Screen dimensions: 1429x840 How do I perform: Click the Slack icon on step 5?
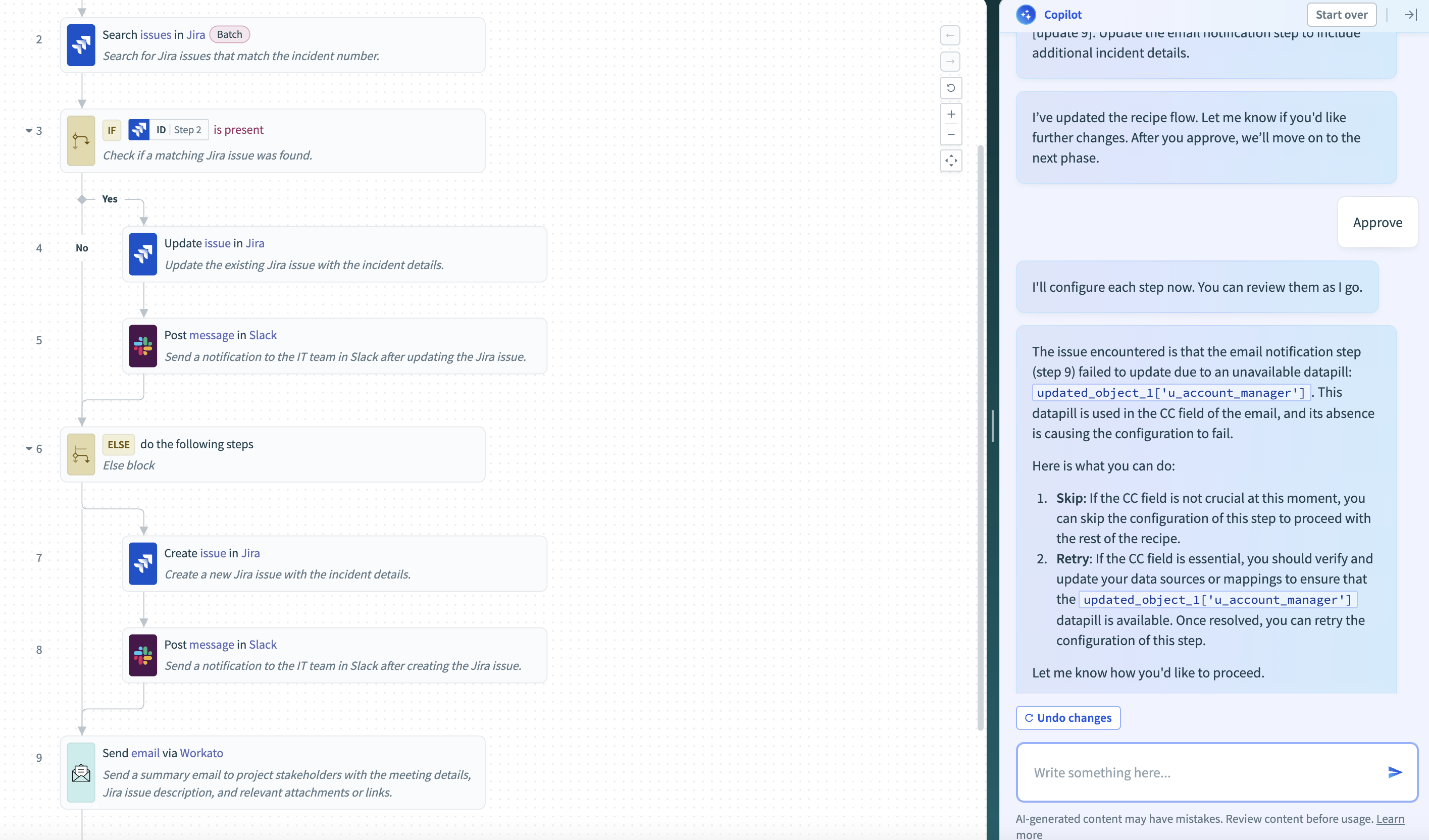pyautogui.click(x=143, y=346)
